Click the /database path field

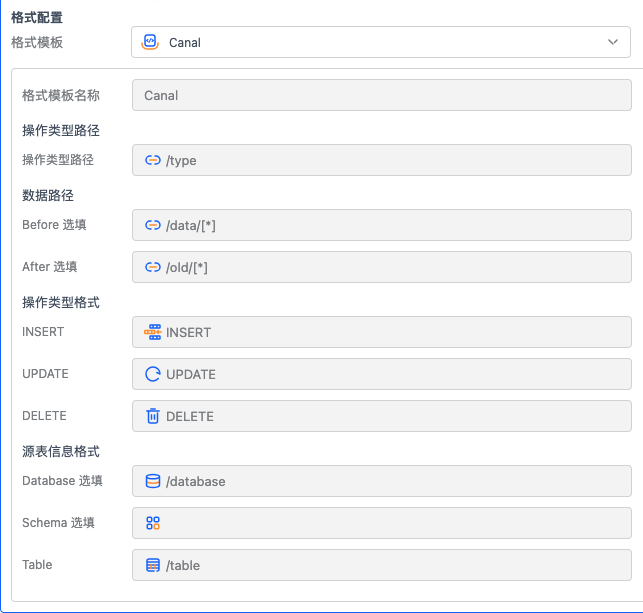(381, 481)
